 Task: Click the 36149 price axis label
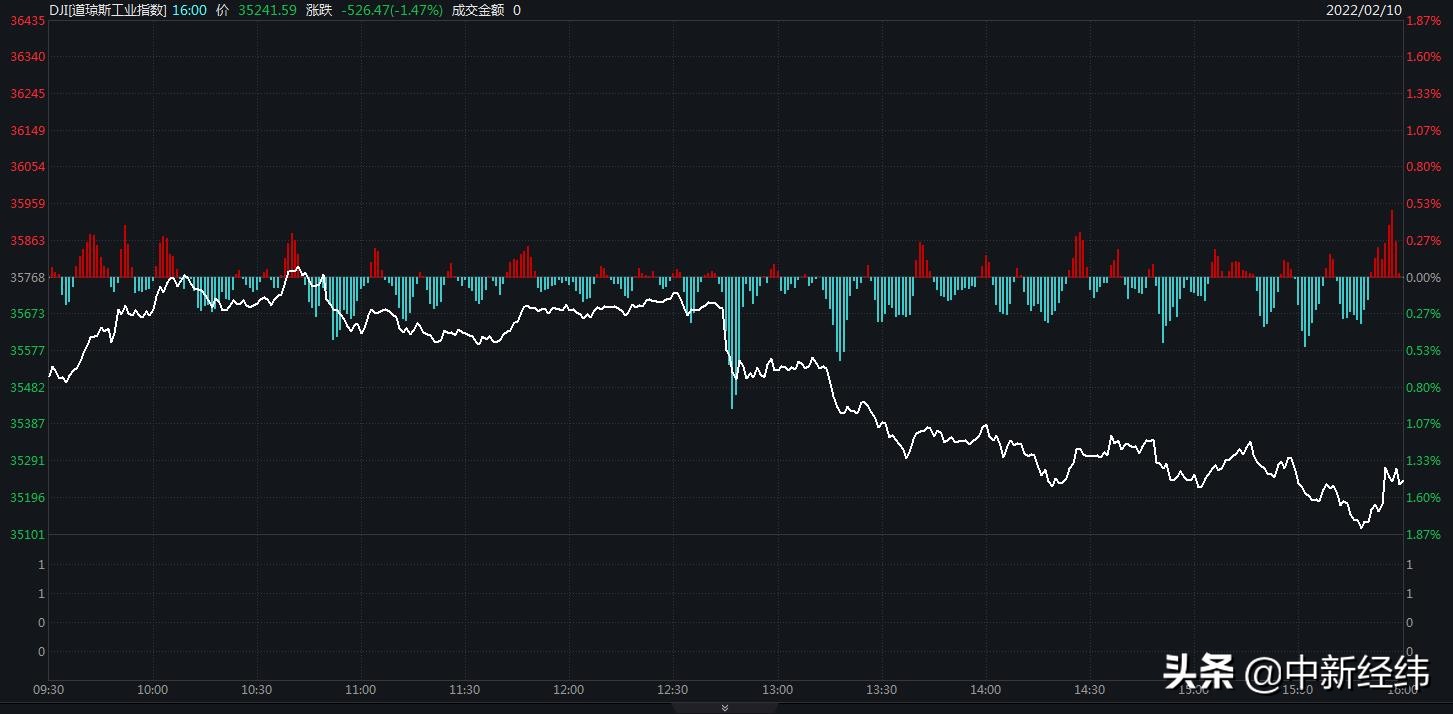coord(27,131)
